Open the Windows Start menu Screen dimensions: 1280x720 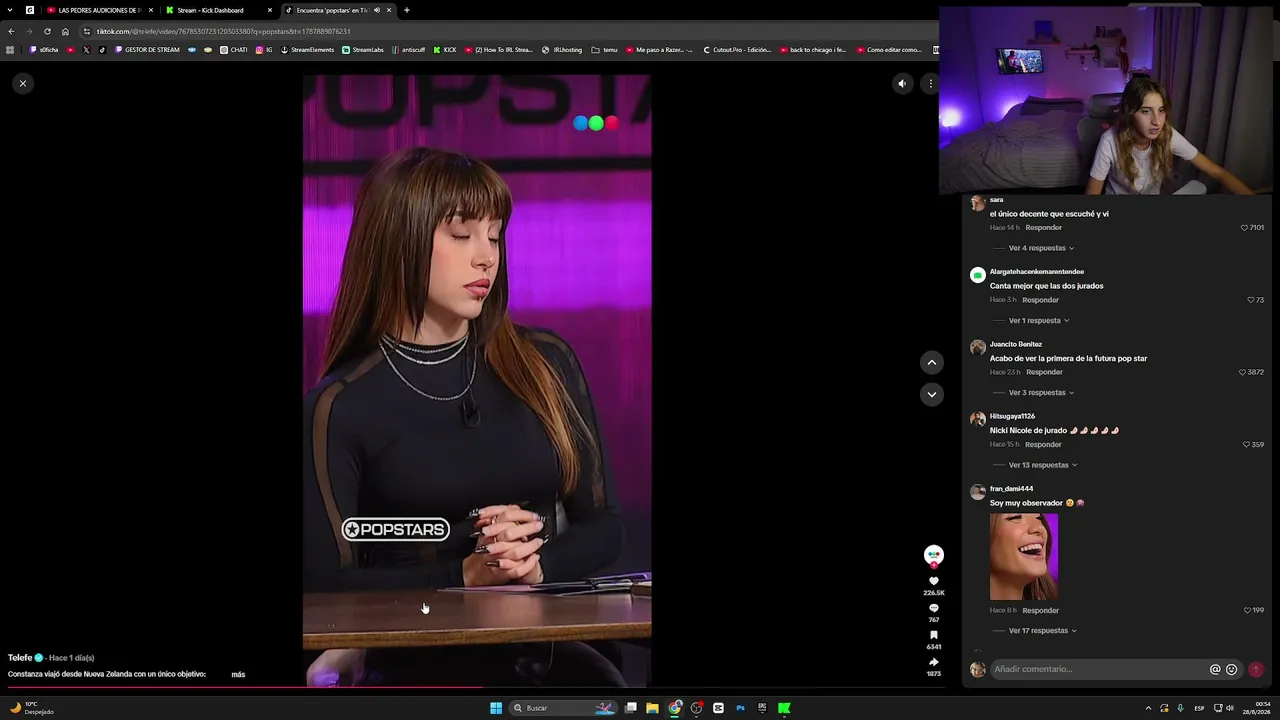pos(496,708)
